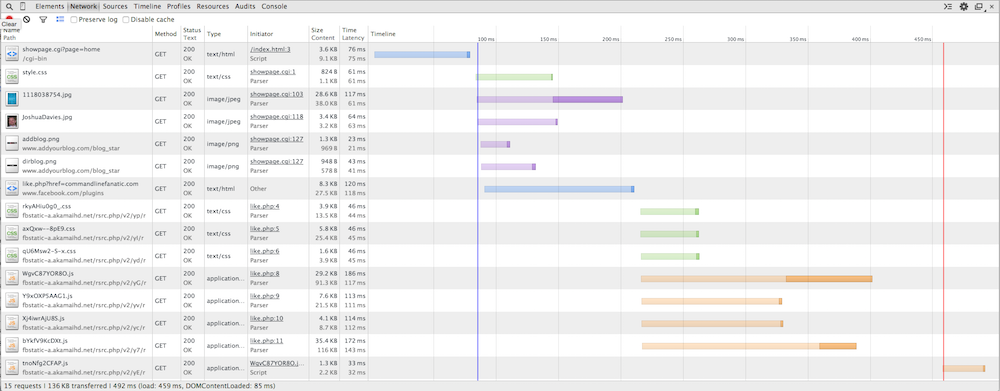This screenshot has width=1000, height=391.
Task: Clear the network log
Action: pyautogui.click(x=26, y=20)
